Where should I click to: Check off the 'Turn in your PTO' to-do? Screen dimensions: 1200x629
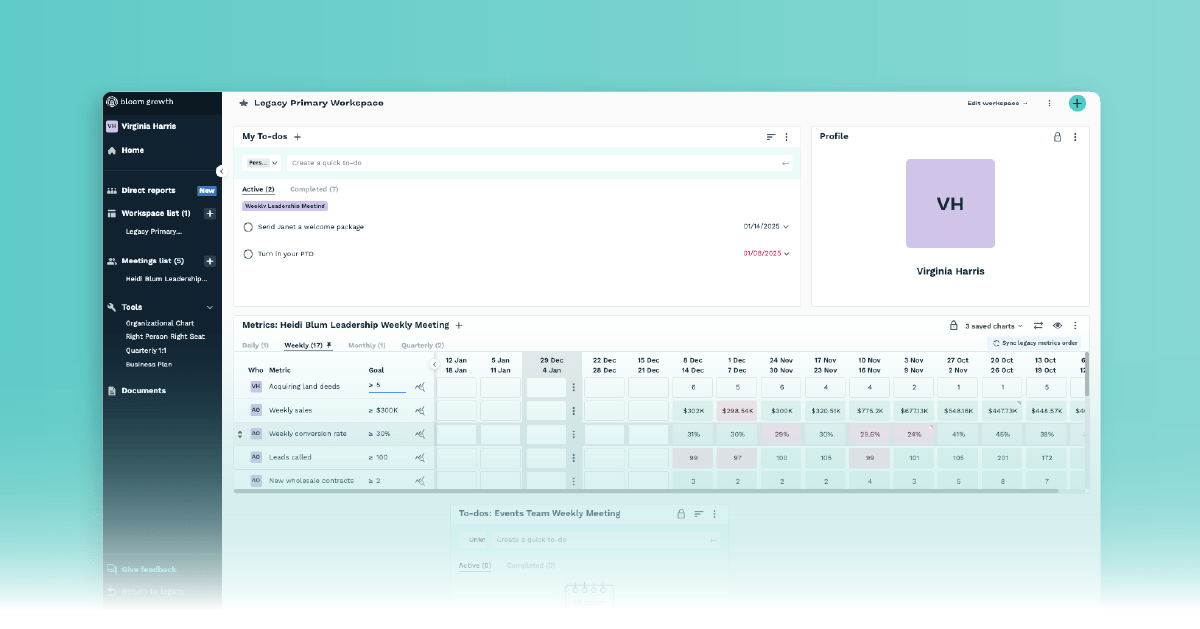tap(248, 254)
